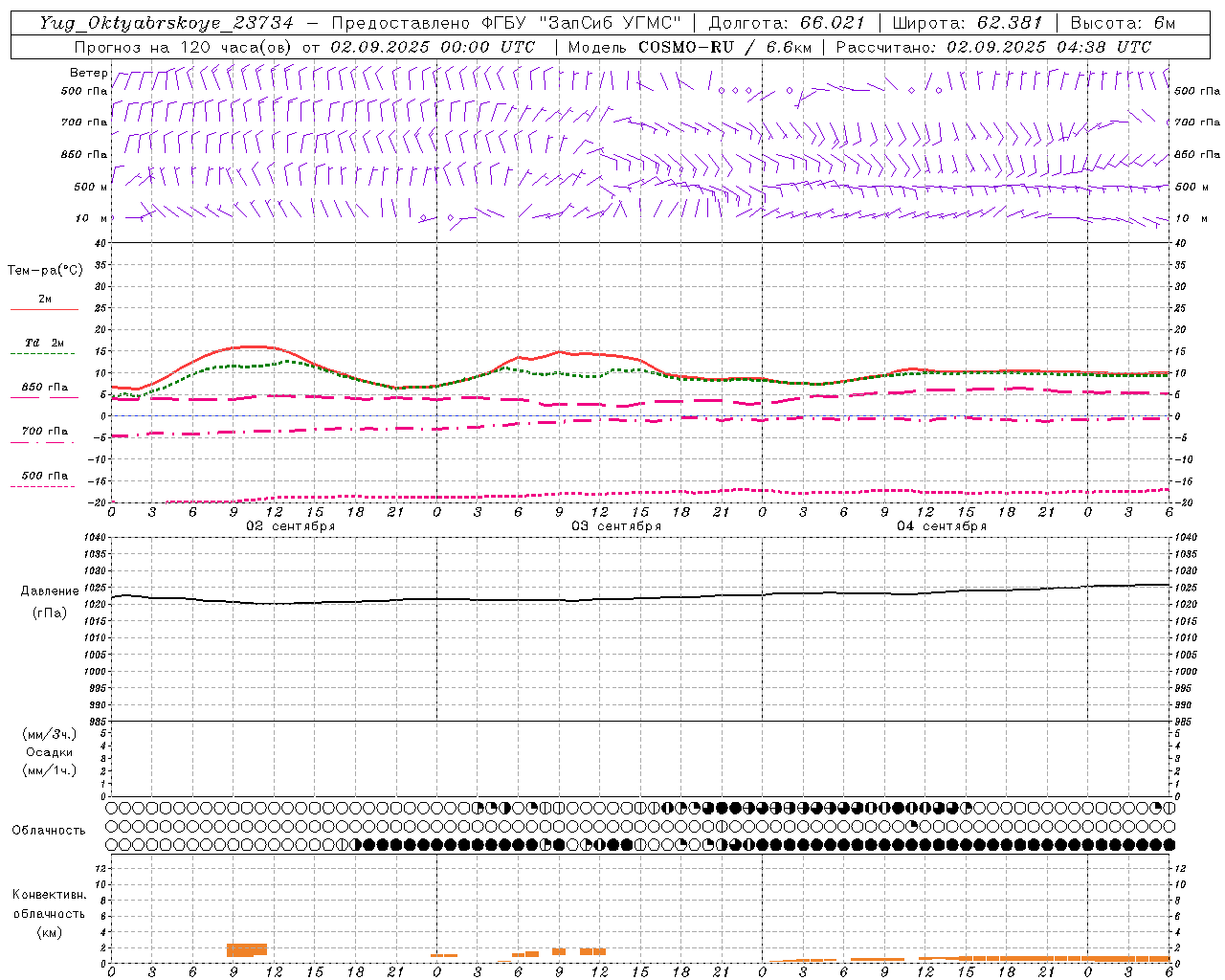This screenshot has height=980, width=1225.
Task: Click the orange convective bar on 02 сентября
Action: point(247,949)
